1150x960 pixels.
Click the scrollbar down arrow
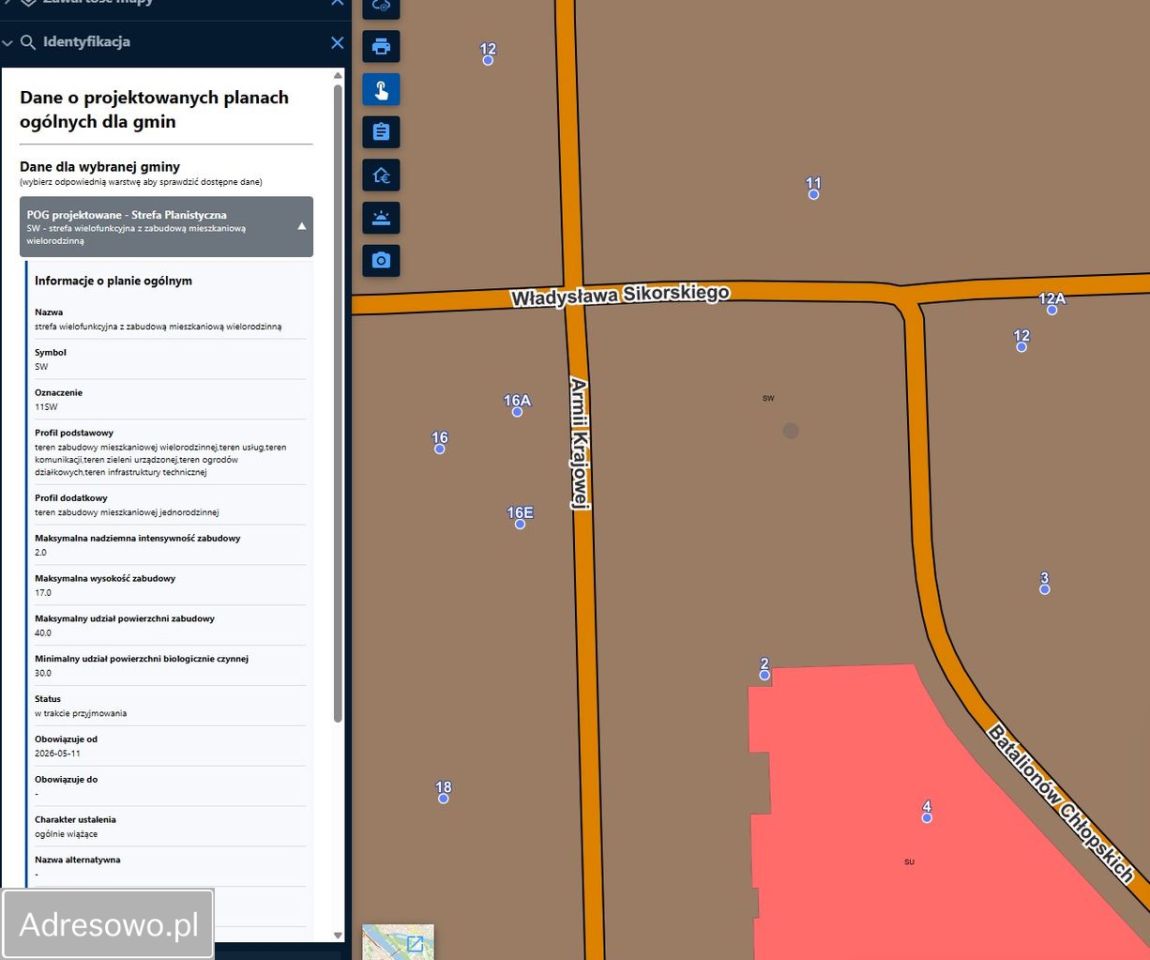pyautogui.click(x=337, y=935)
